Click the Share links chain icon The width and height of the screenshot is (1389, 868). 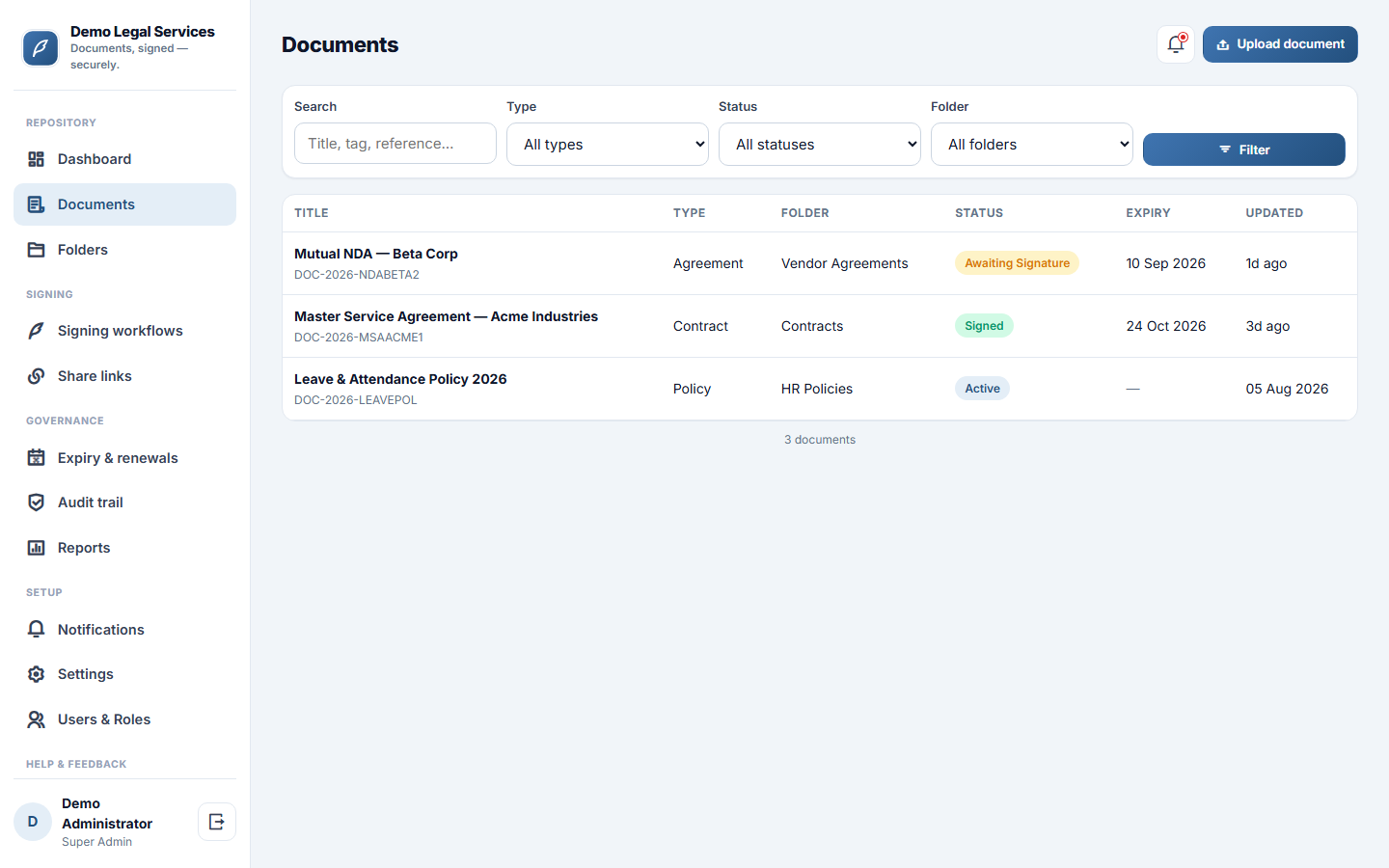[36, 376]
